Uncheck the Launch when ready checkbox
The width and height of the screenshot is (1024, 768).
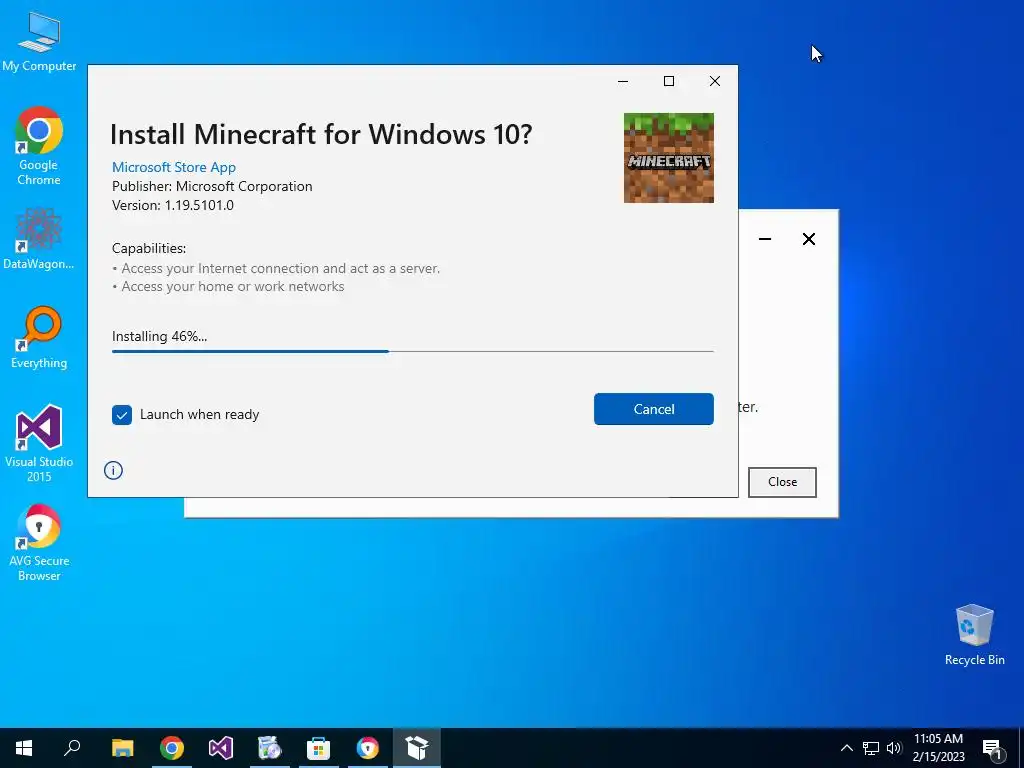point(121,415)
